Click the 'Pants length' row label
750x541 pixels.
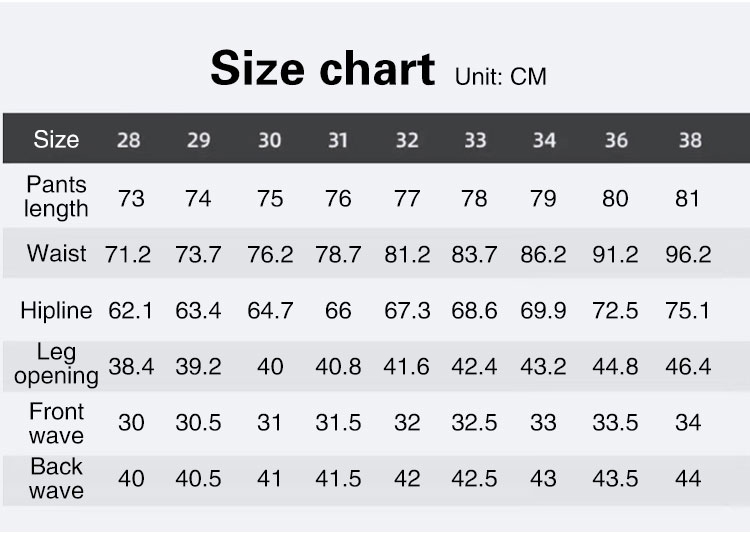56,197
